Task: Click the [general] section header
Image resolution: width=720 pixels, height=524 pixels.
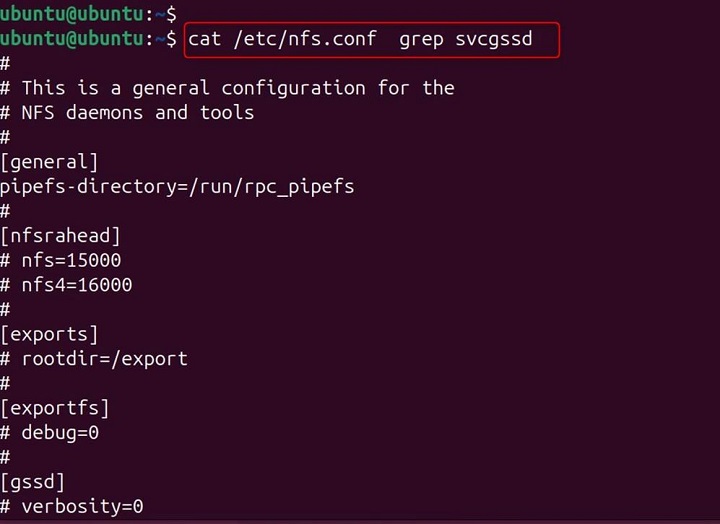Action: (x=49, y=161)
